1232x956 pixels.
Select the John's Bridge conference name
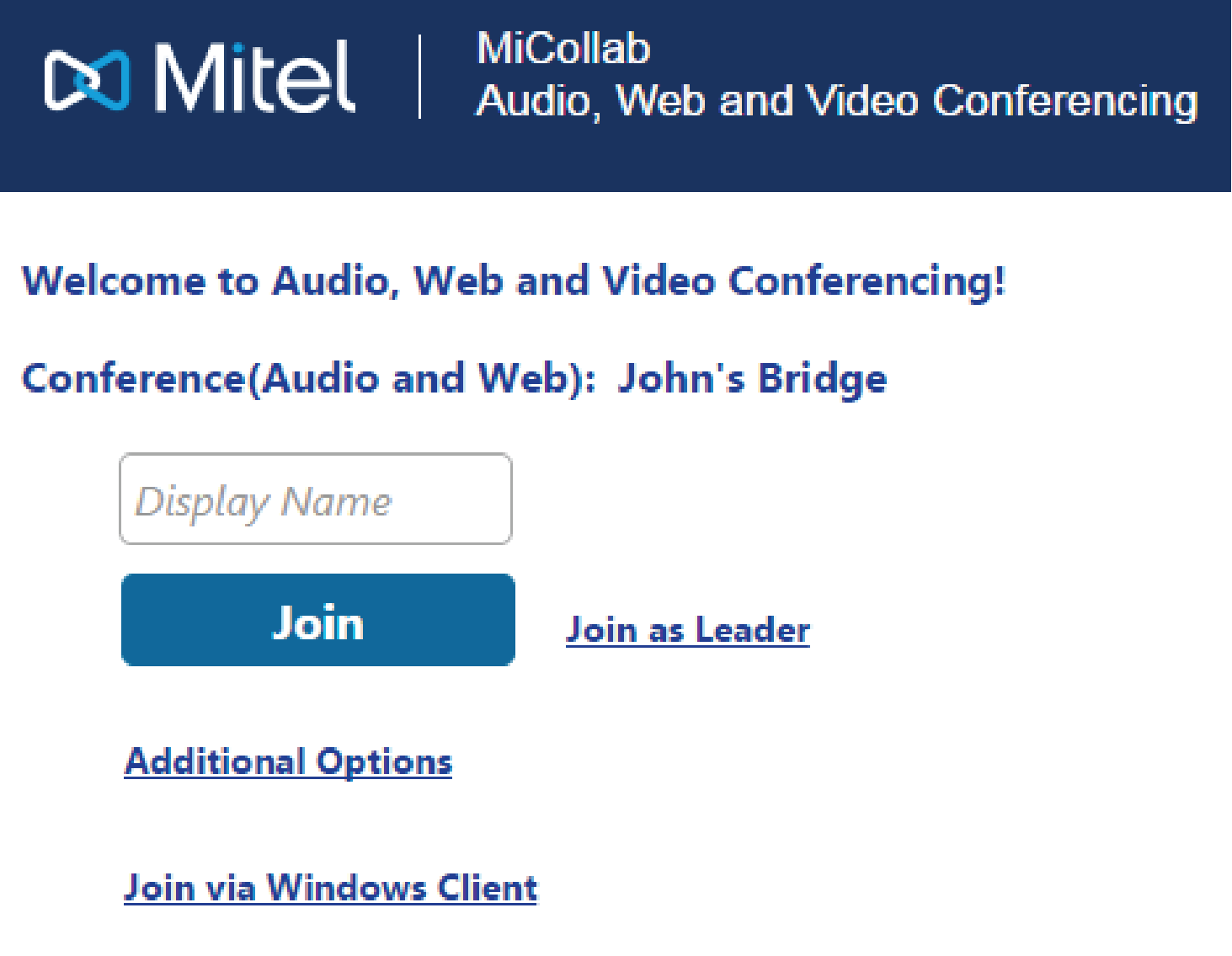751,378
